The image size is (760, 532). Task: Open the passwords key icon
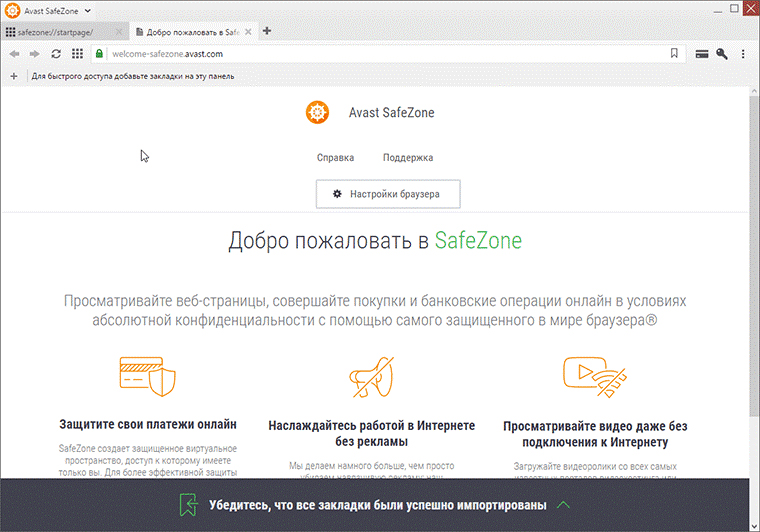coord(722,54)
